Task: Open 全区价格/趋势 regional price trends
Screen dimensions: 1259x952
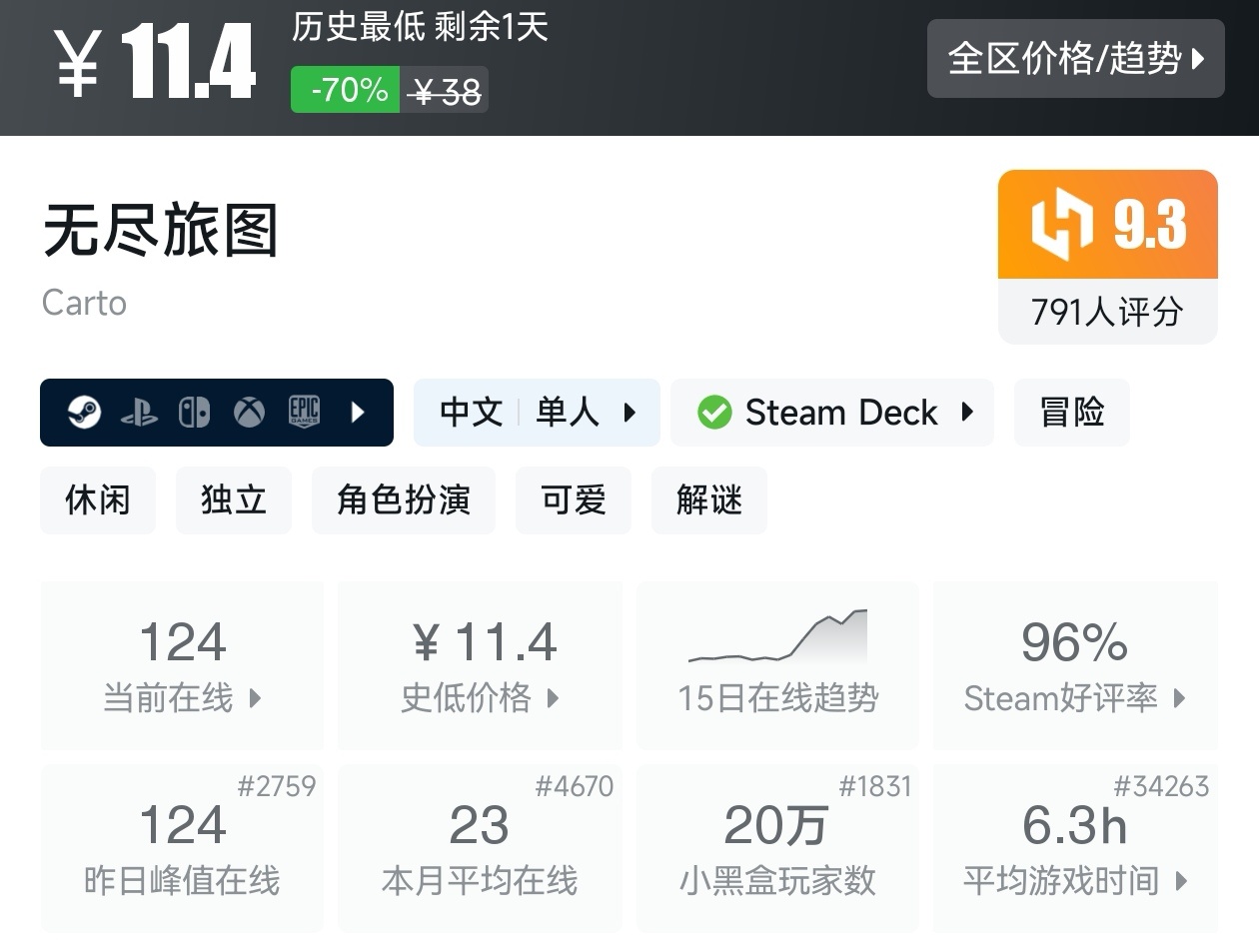Action: [1075, 59]
